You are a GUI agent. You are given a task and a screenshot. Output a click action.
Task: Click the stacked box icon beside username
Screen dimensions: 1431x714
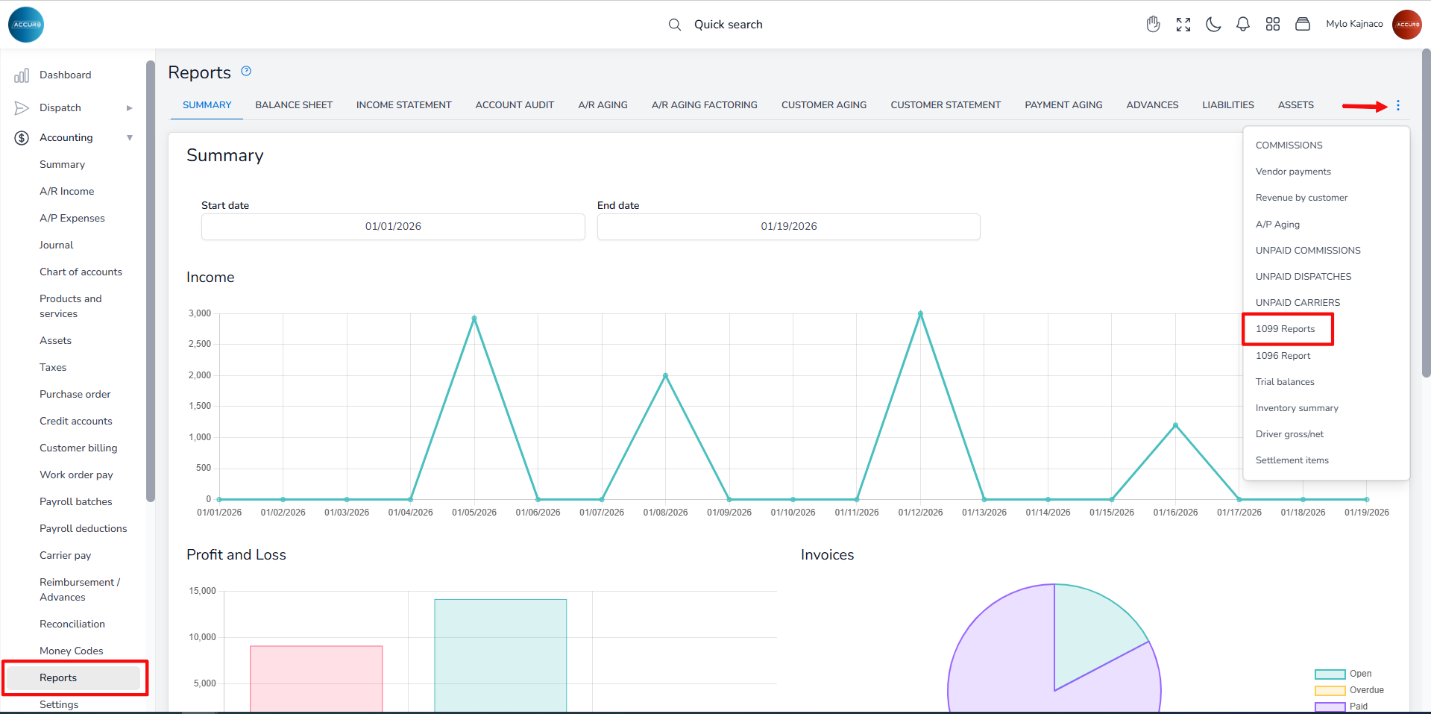(x=1302, y=24)
